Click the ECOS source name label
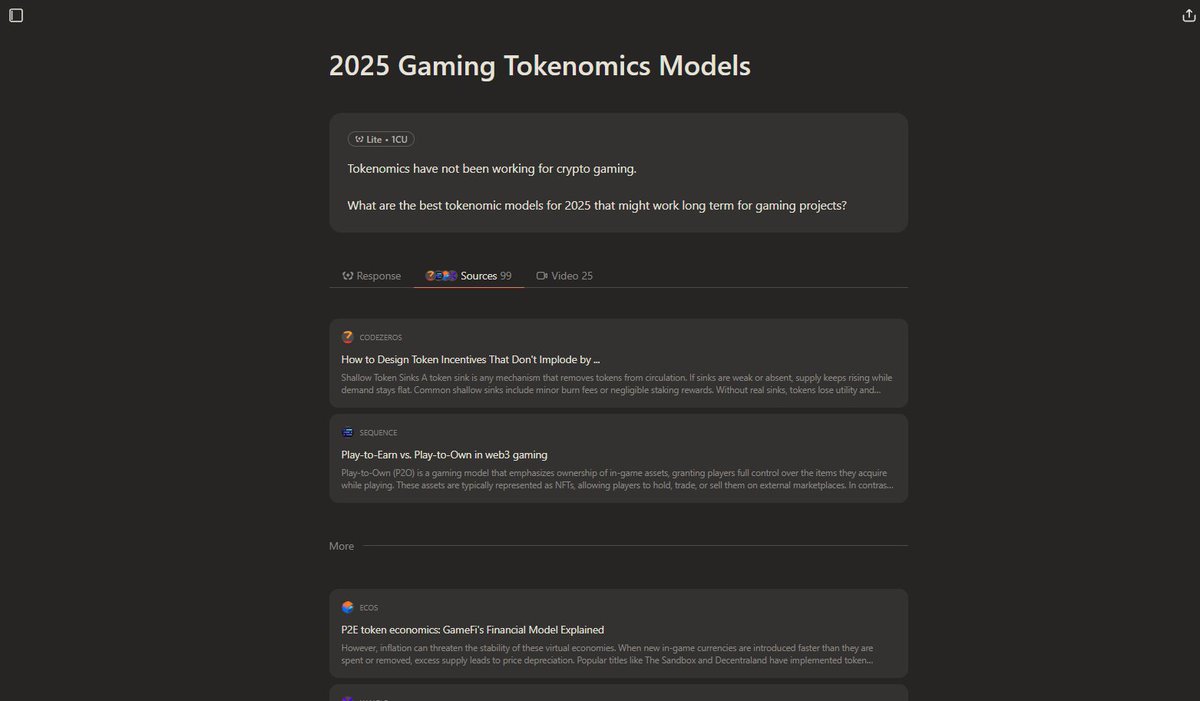1200x701 pixels. (x=369, y=608)
